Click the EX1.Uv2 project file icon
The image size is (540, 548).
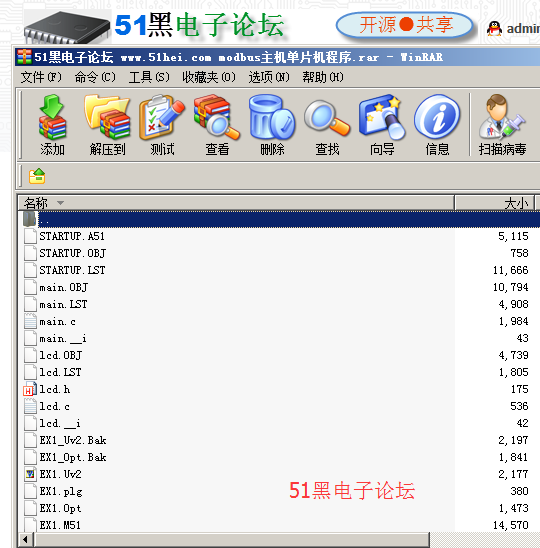(x=30, y=474)
